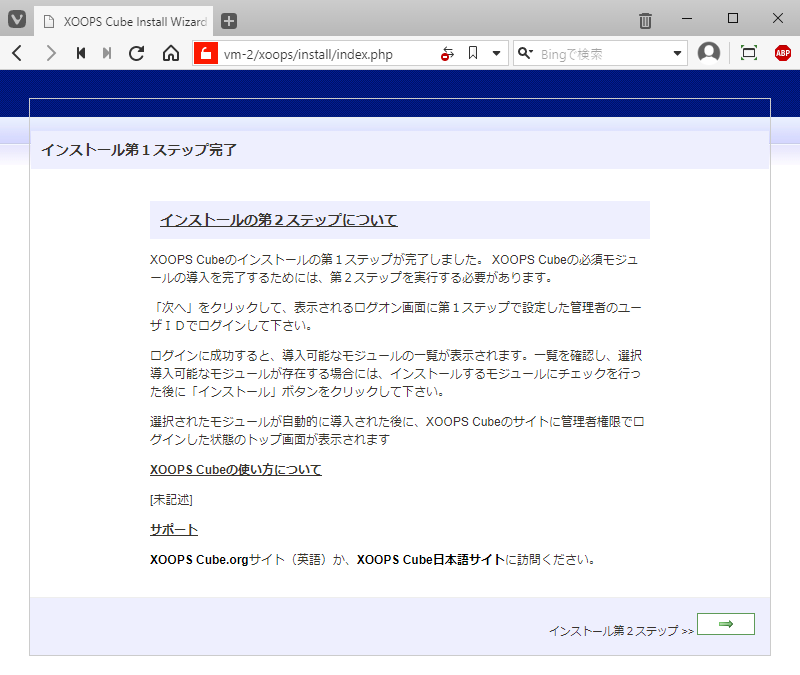The height and width of the screenshot is (675, 800).
Task: Reload the current page
Action: click(136, 53)
